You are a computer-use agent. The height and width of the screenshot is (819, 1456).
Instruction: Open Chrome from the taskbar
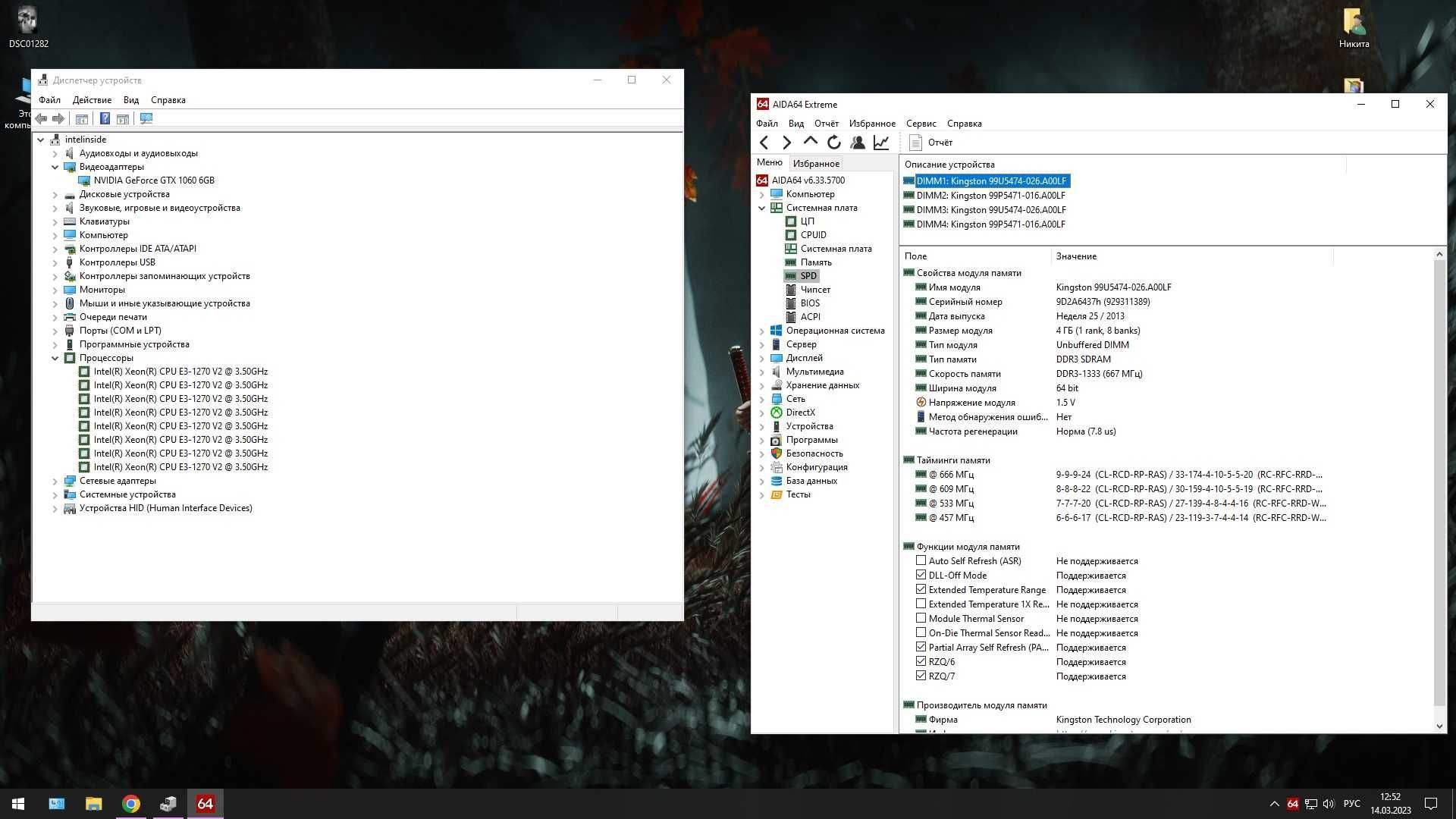point(130,804)
